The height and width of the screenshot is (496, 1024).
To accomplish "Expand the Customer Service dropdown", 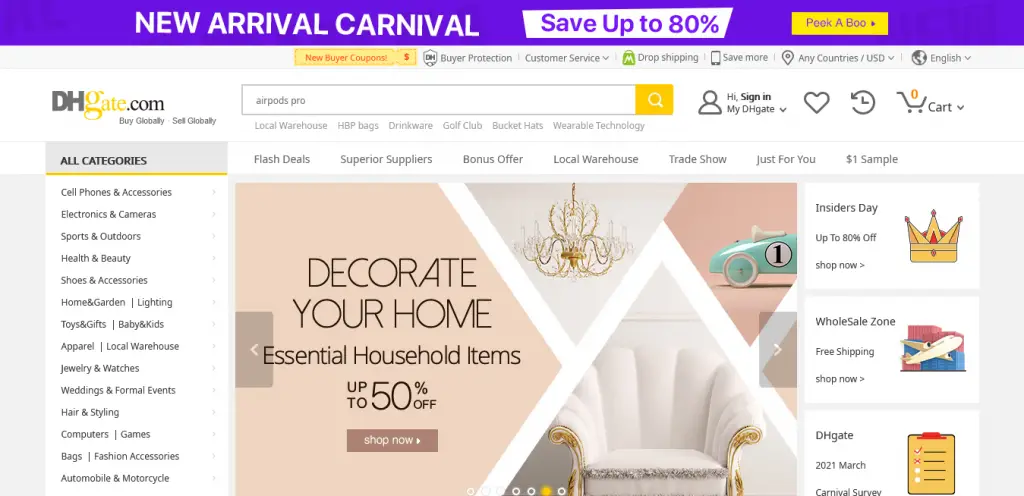I will point(567,58).
